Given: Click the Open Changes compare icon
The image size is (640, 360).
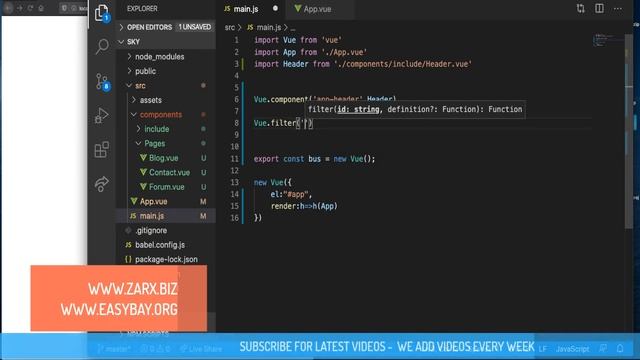Looking at the screenshot, I should (x=580, y=9).
